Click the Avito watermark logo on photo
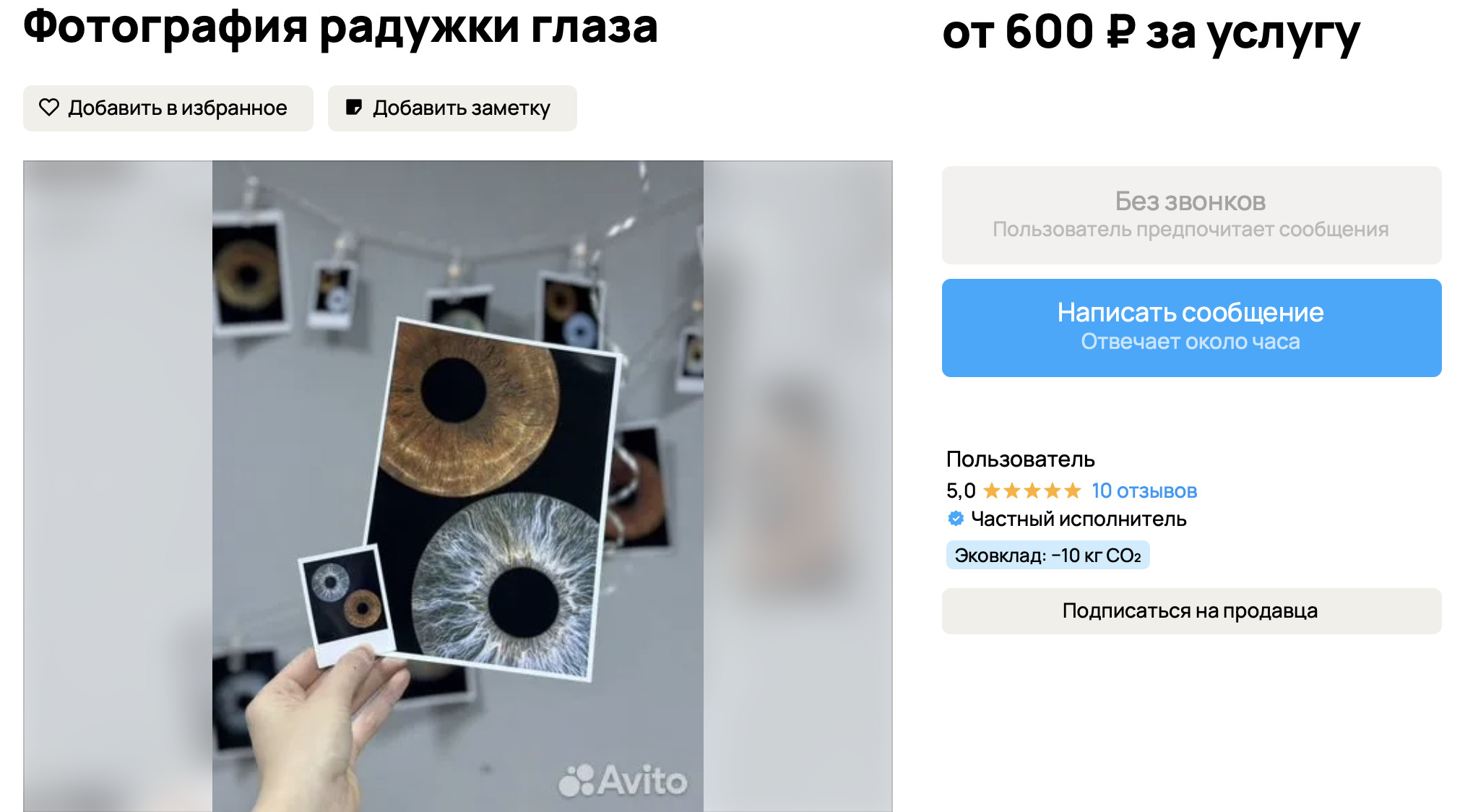 click(623, 780)
